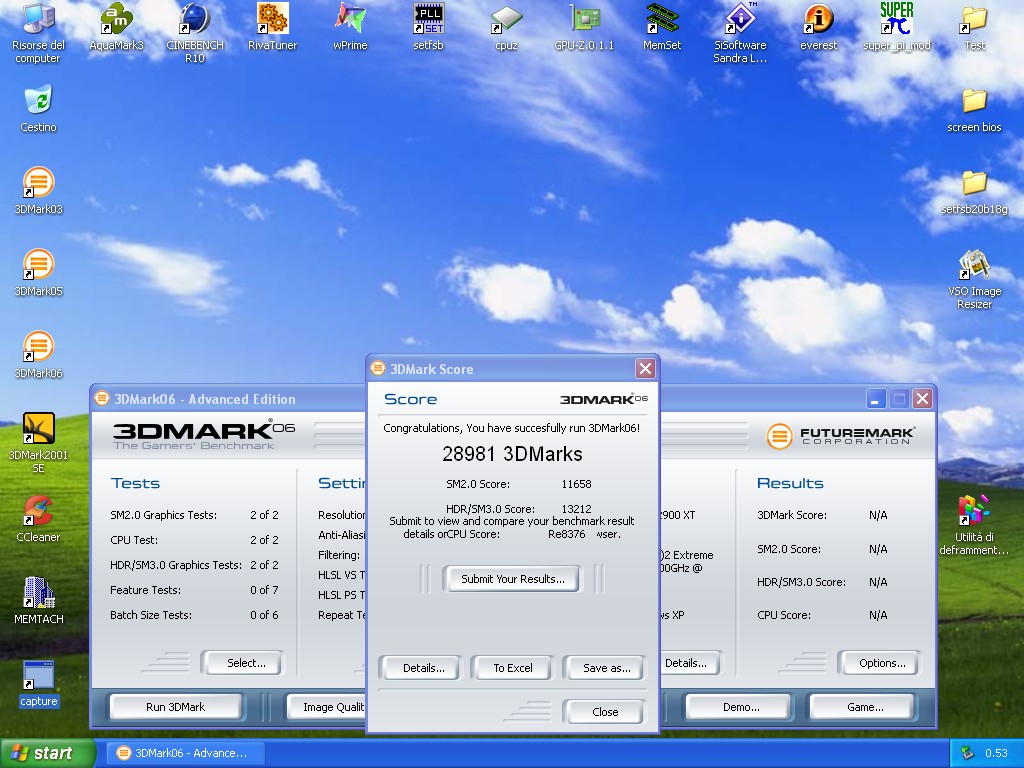Click the HDR/SM3.0 Score value 13212

pos(576,509)
